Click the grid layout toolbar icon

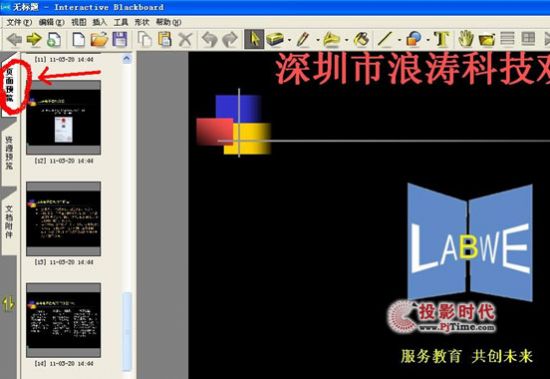(x=528, y=39)
